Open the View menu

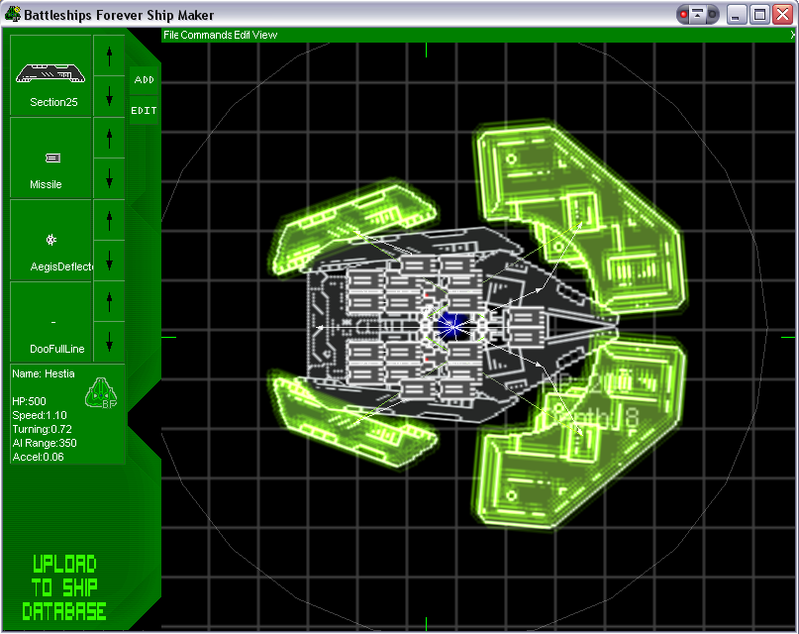(x=265, y=35)
